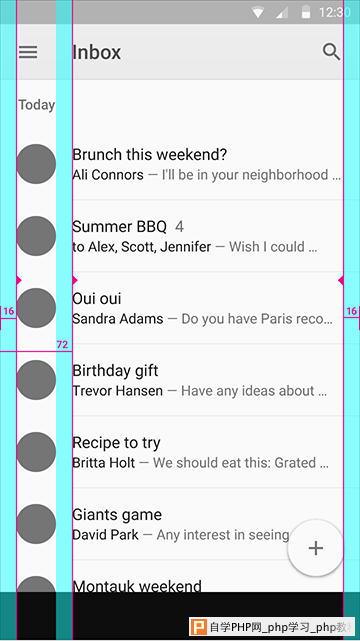The image size is (360, 641).
Task: Select Ali Connors' avatar circle
Action: 36,164
